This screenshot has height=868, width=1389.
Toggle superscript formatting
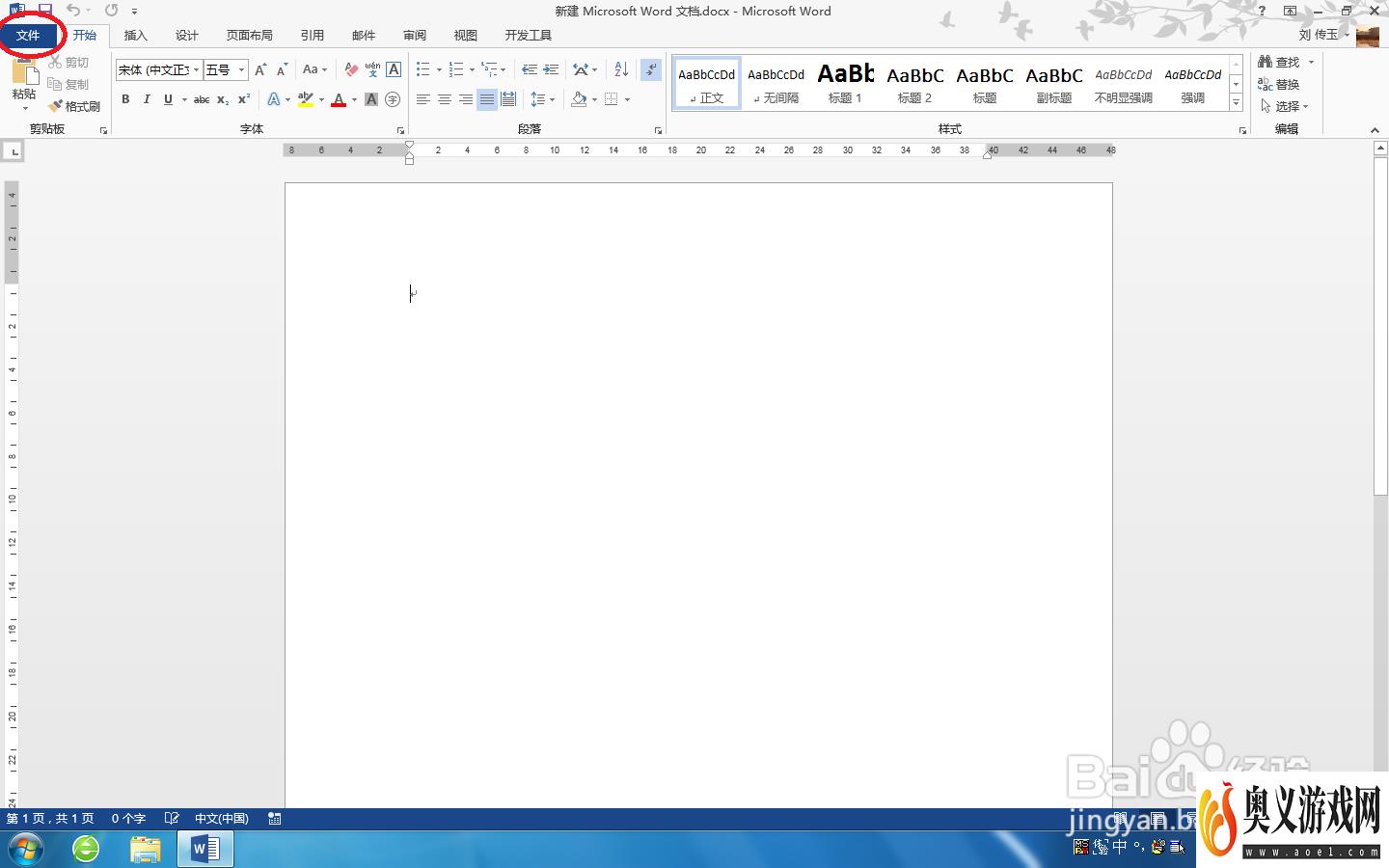pos(244,99)
